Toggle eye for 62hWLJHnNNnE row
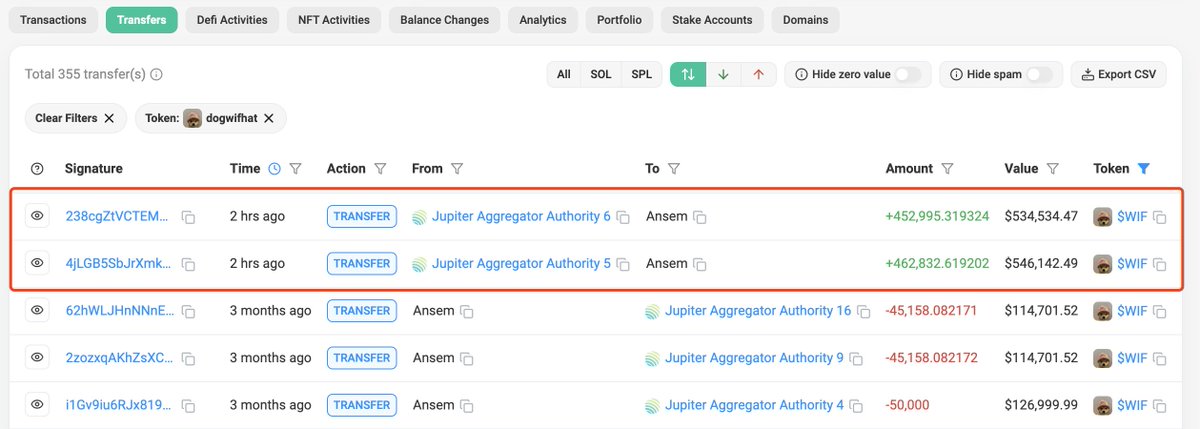 point(38,310)
